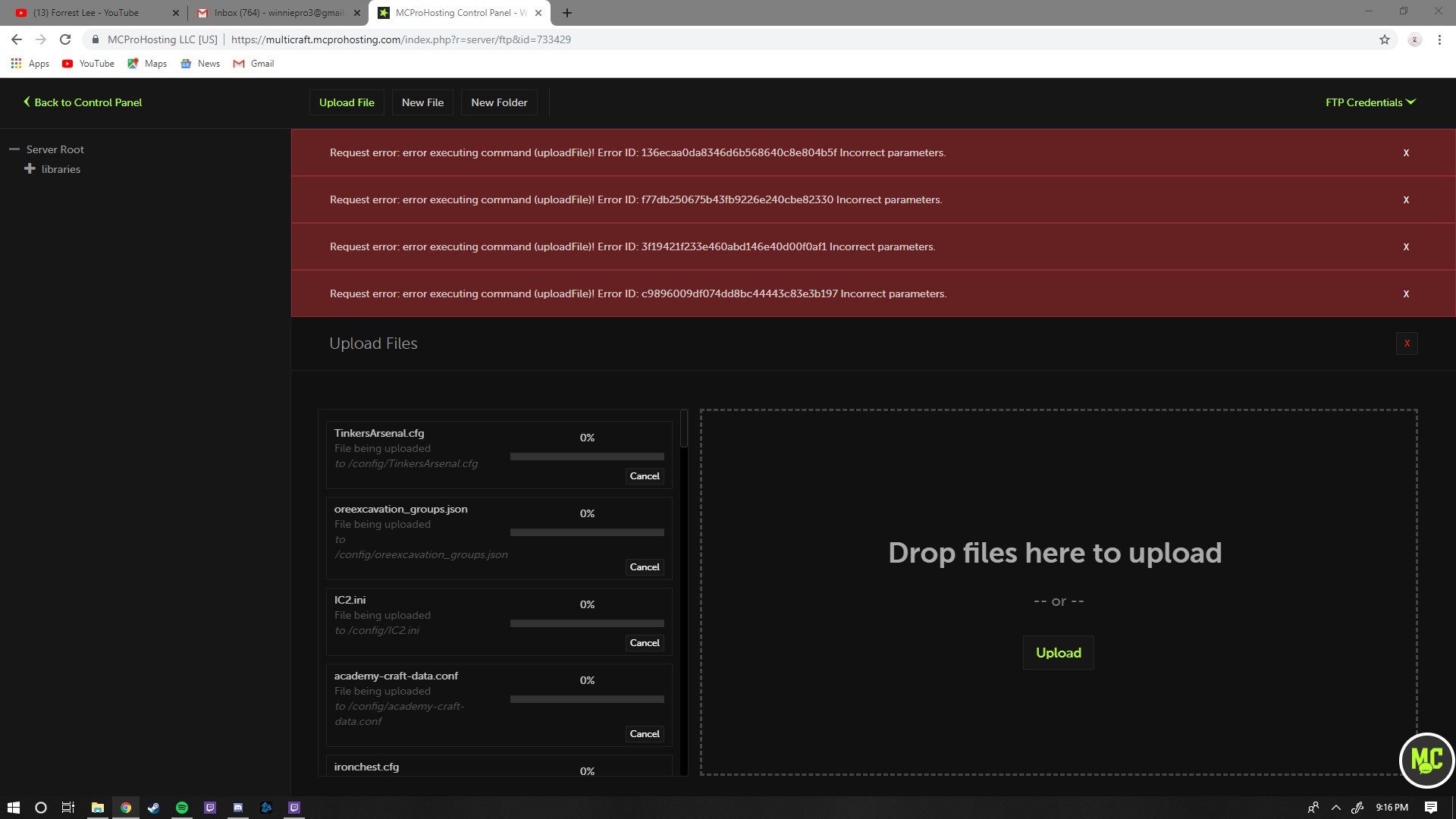The width and height of the screenshot is (1456, 819).
Task: Go forward in browser history
Action: point(41,39)
